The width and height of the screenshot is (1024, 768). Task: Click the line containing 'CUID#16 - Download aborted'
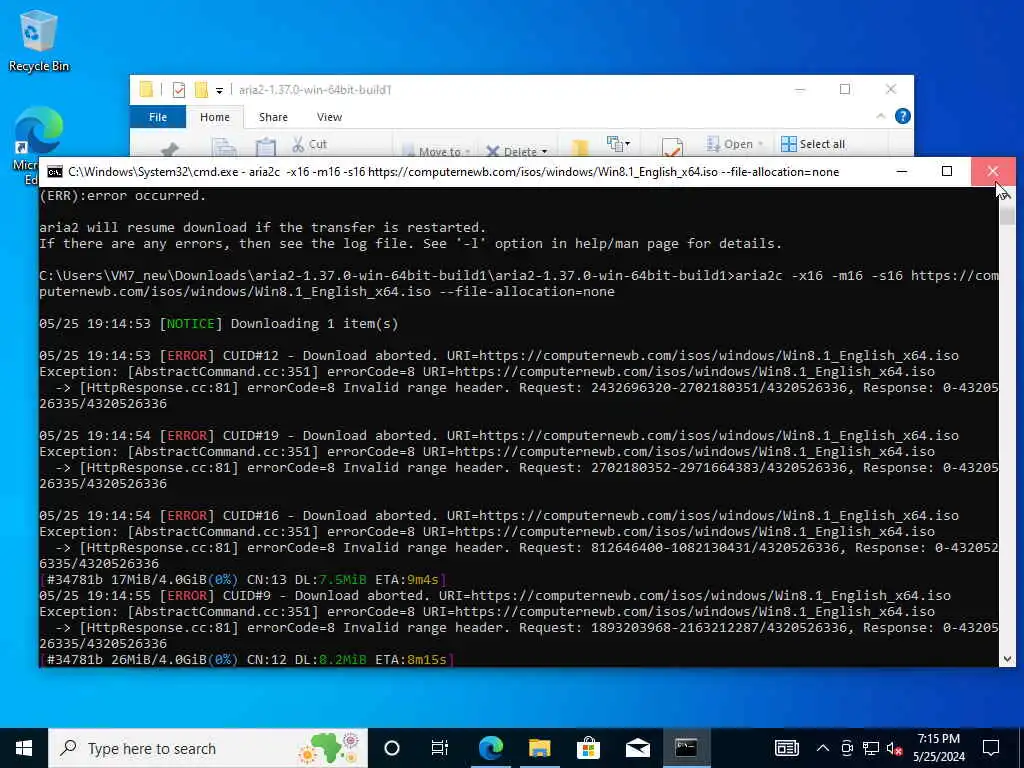click(499, 515)
